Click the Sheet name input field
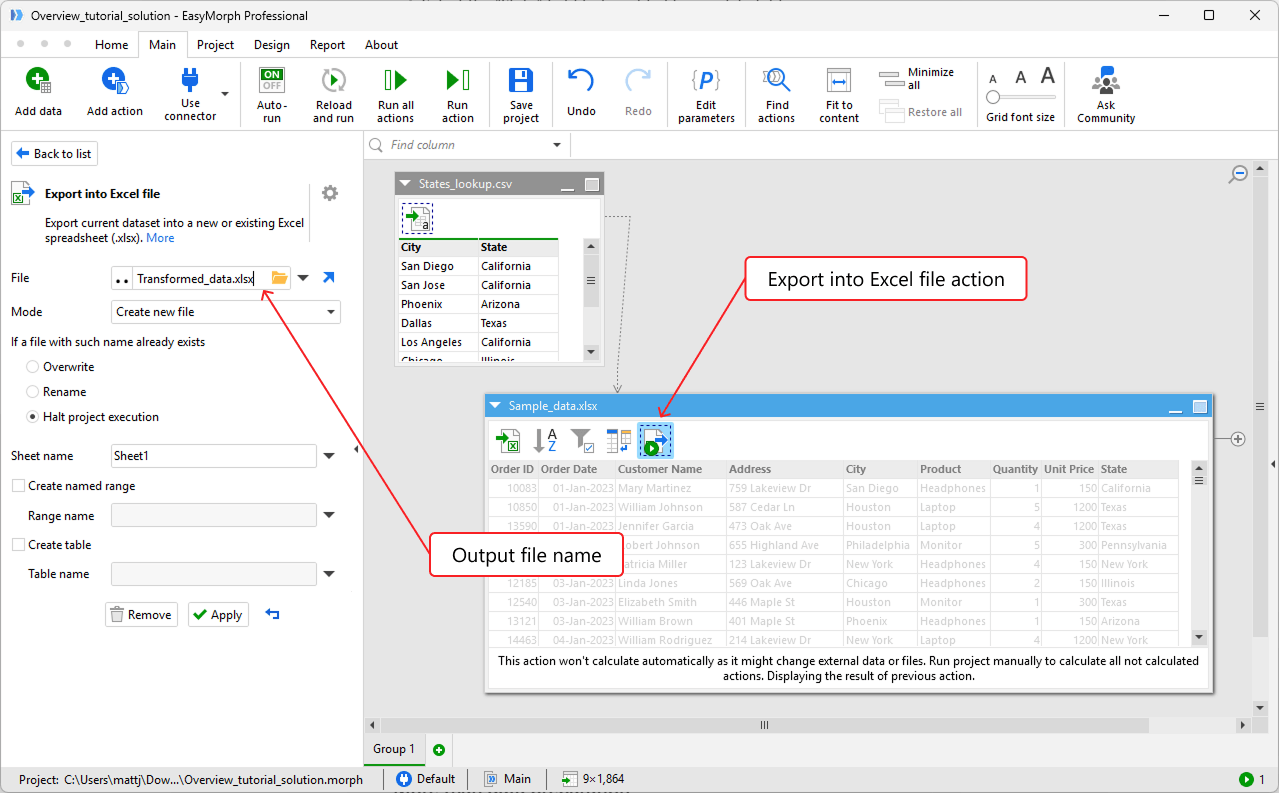This screenshot has height=793, width=1279. (214, 456)
